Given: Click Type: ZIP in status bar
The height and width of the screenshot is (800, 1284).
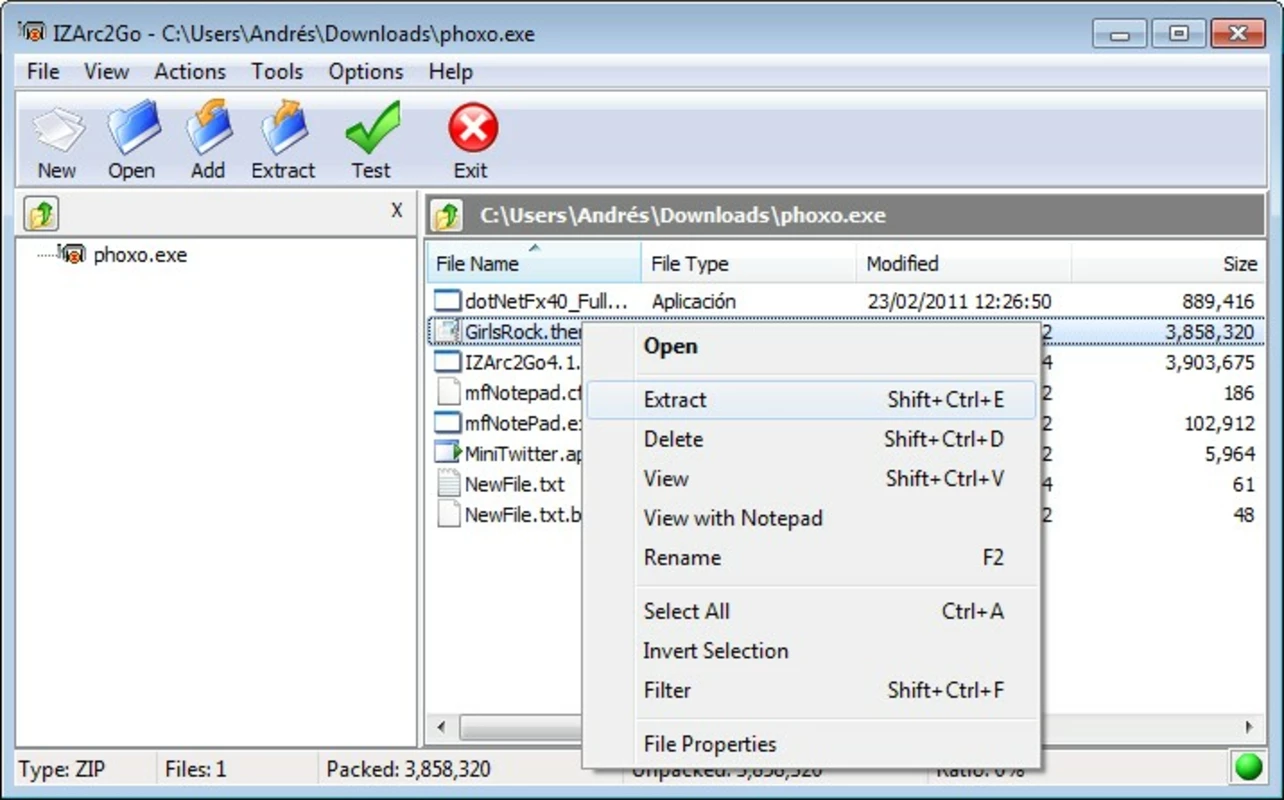Looking at the screenshot, I should (61, 769).
